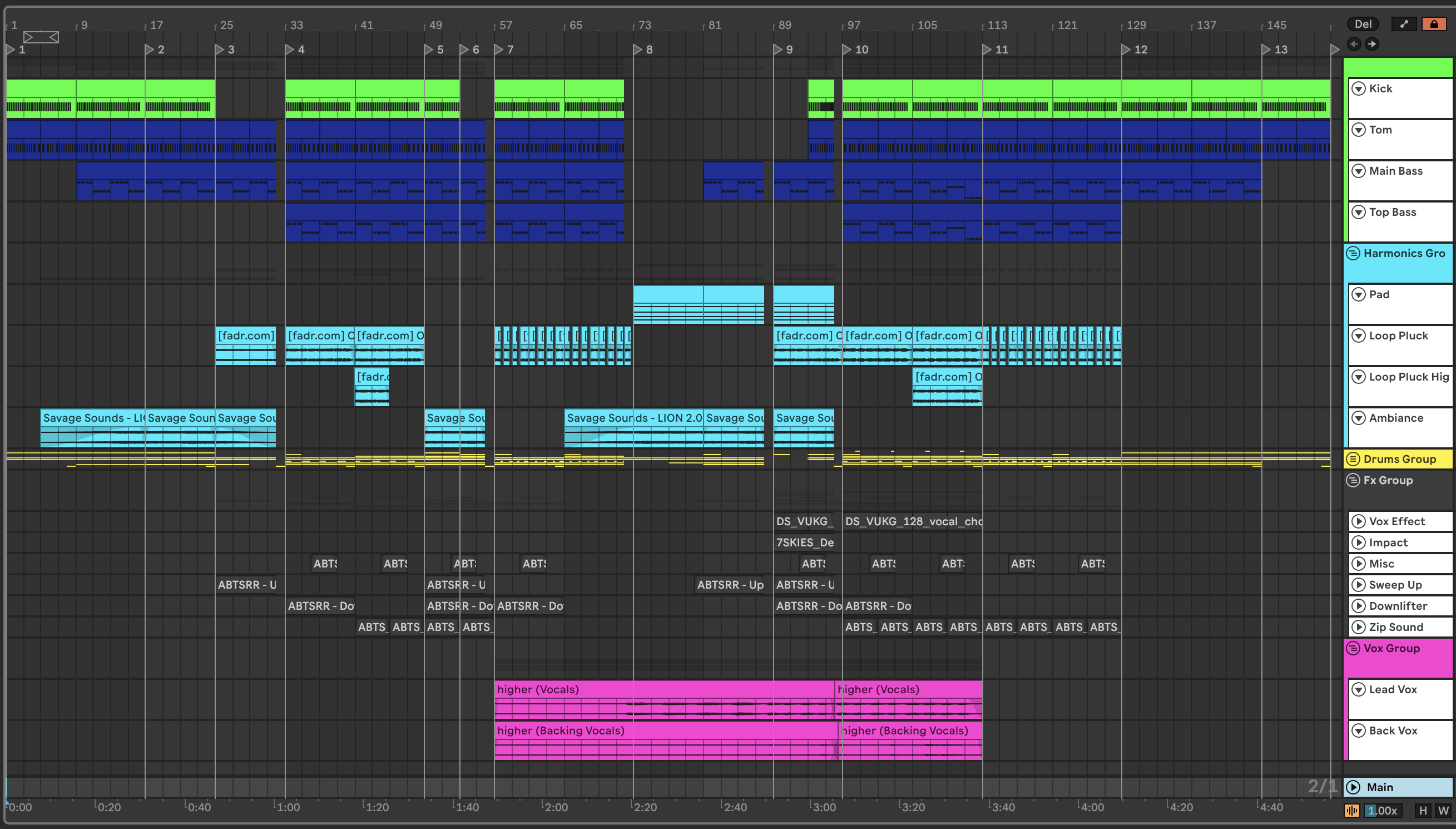Click the automation mode button
Screen dimensions: 1456x829
pos(1404,24)
